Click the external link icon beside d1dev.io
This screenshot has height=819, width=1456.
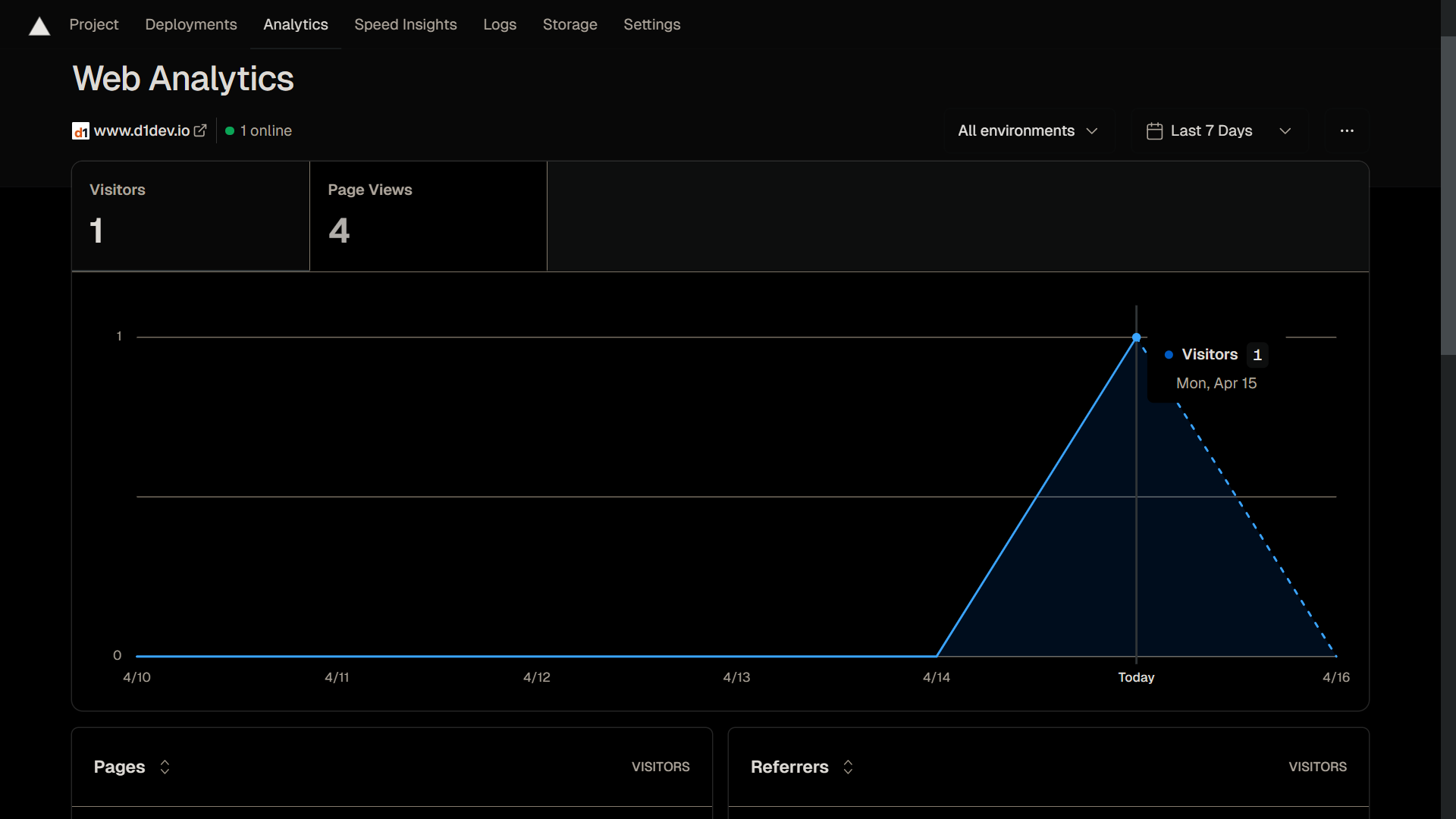click(x=200, y=130)
